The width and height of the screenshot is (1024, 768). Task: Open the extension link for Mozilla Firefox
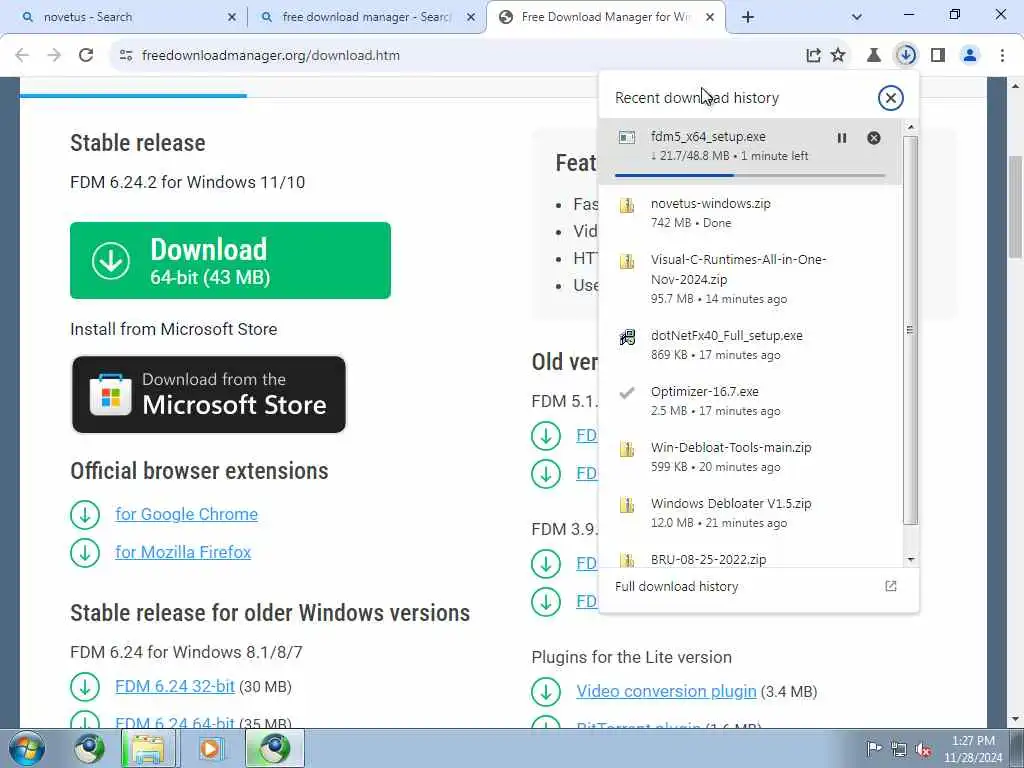pyautogui.click(x=183, y=552)
